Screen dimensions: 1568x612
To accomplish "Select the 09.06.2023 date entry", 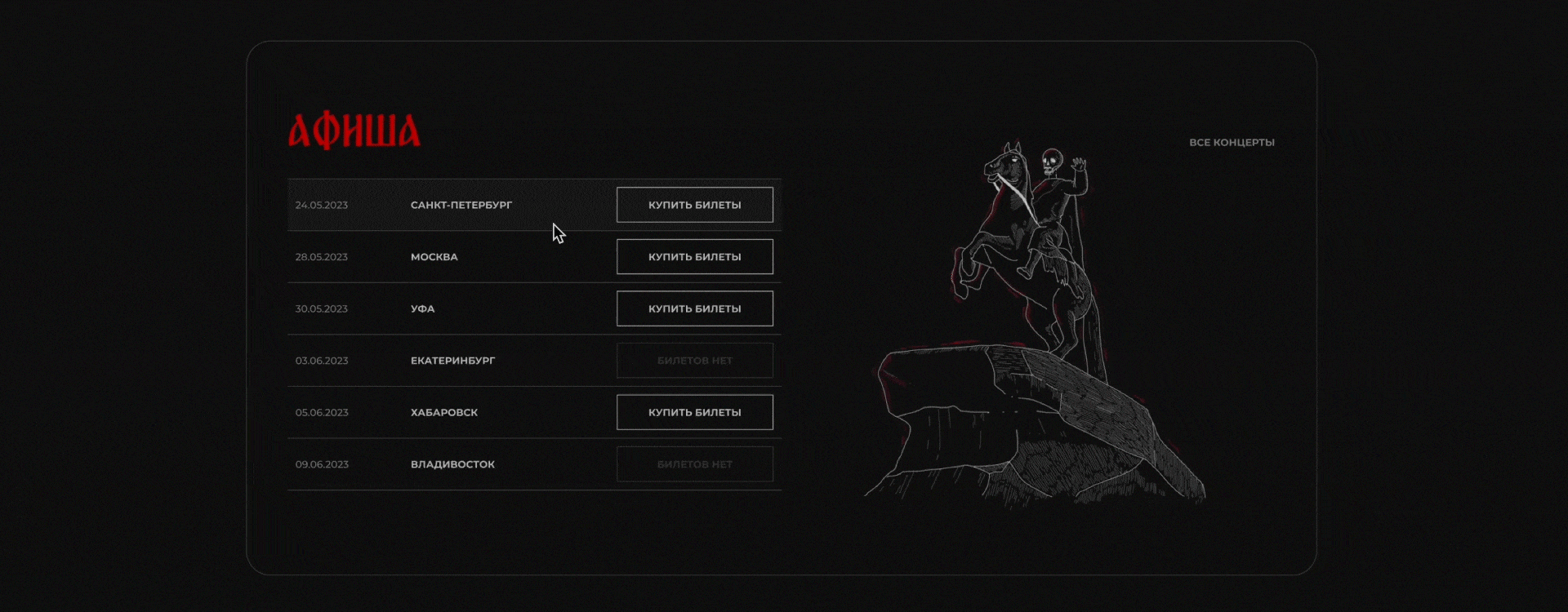I will [x=321, y=464].
